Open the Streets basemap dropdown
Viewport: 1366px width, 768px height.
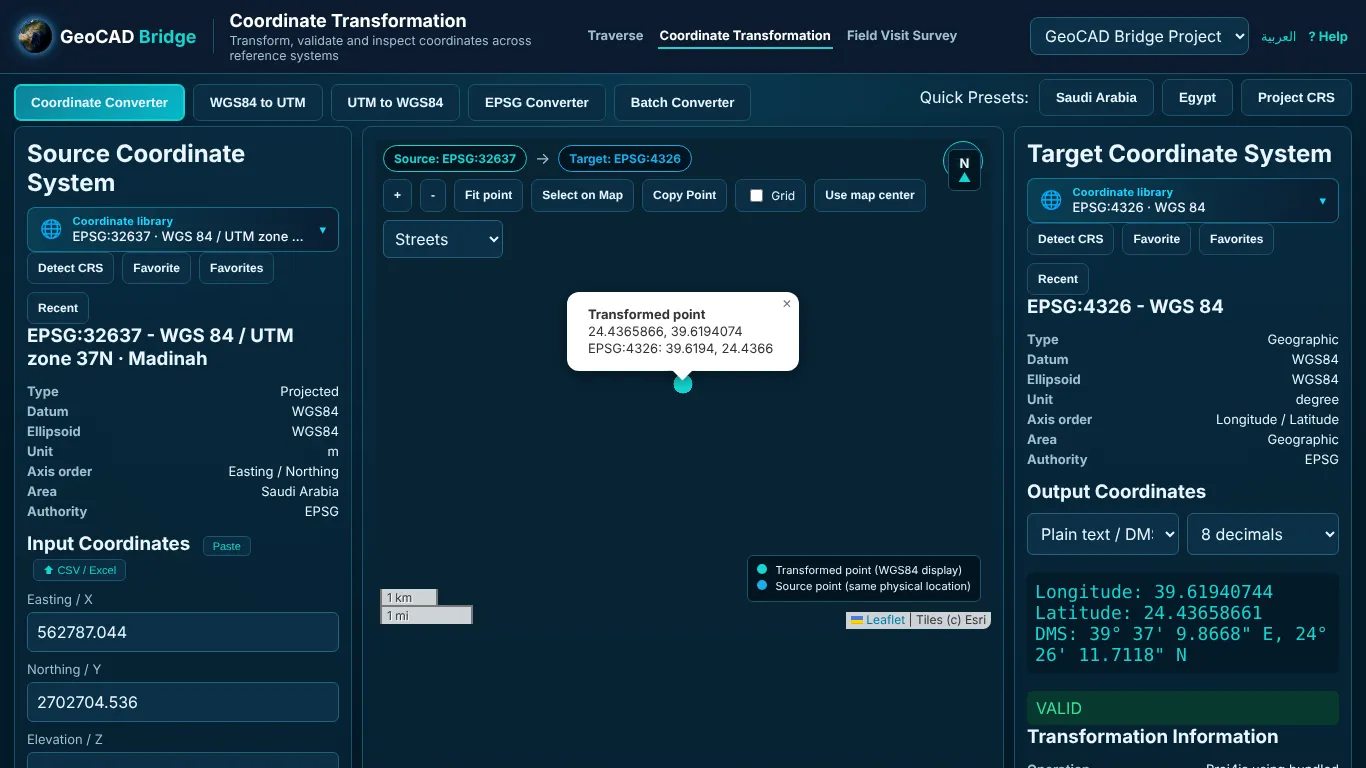coord(443,239)
